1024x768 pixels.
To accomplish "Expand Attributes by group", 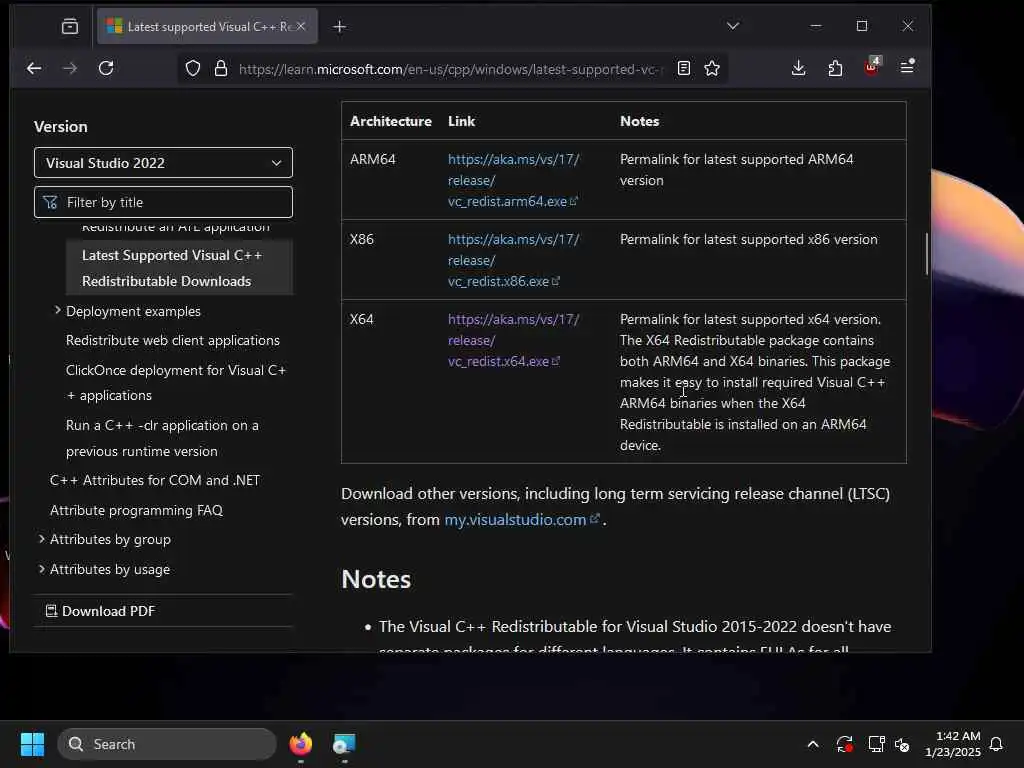I will [x=42, y=539].
